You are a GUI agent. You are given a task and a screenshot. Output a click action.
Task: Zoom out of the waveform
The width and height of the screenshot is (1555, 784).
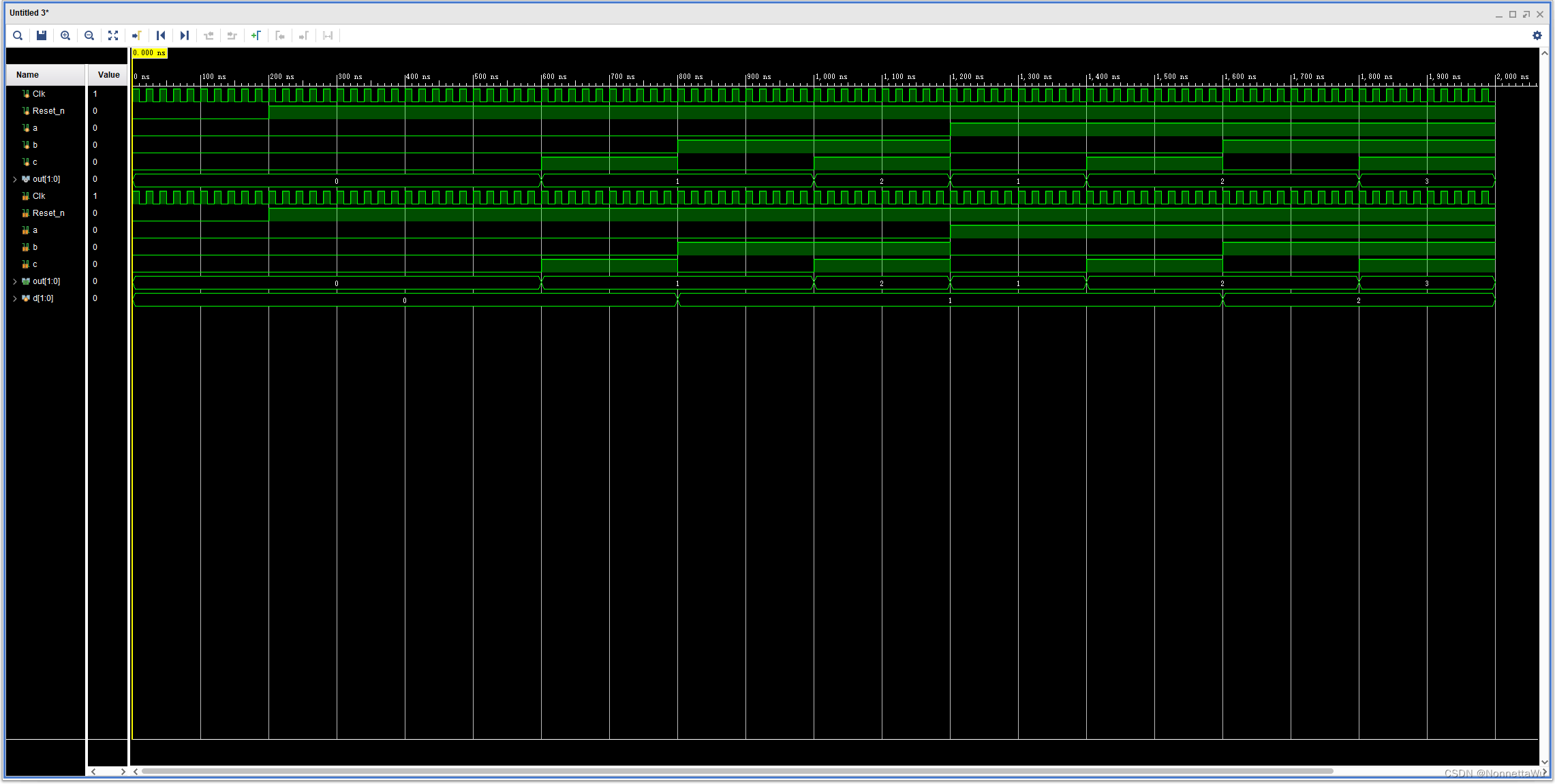[89, 35]
